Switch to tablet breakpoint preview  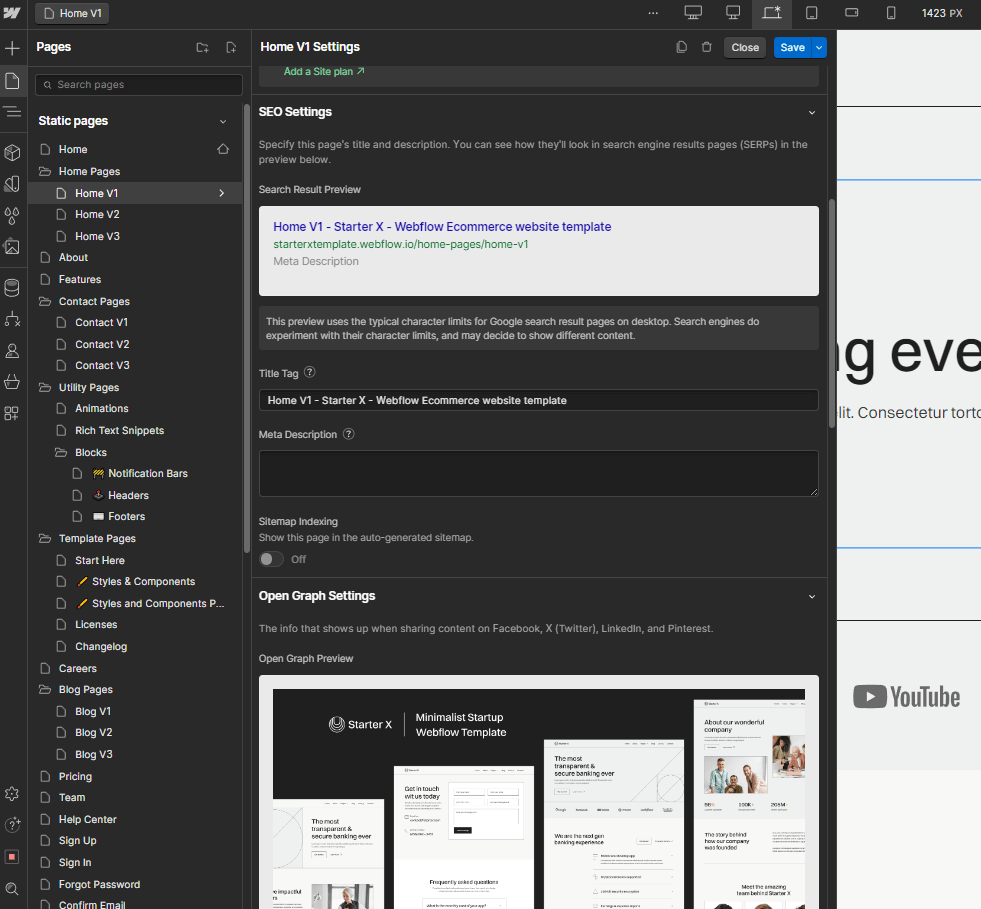[x=811, y=13]
